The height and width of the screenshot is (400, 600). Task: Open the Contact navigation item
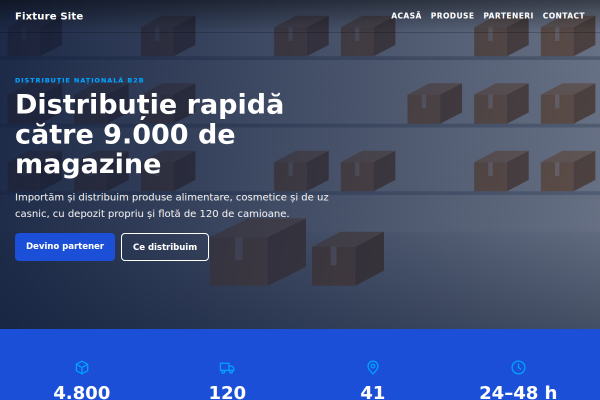click(x=563, y=16)
